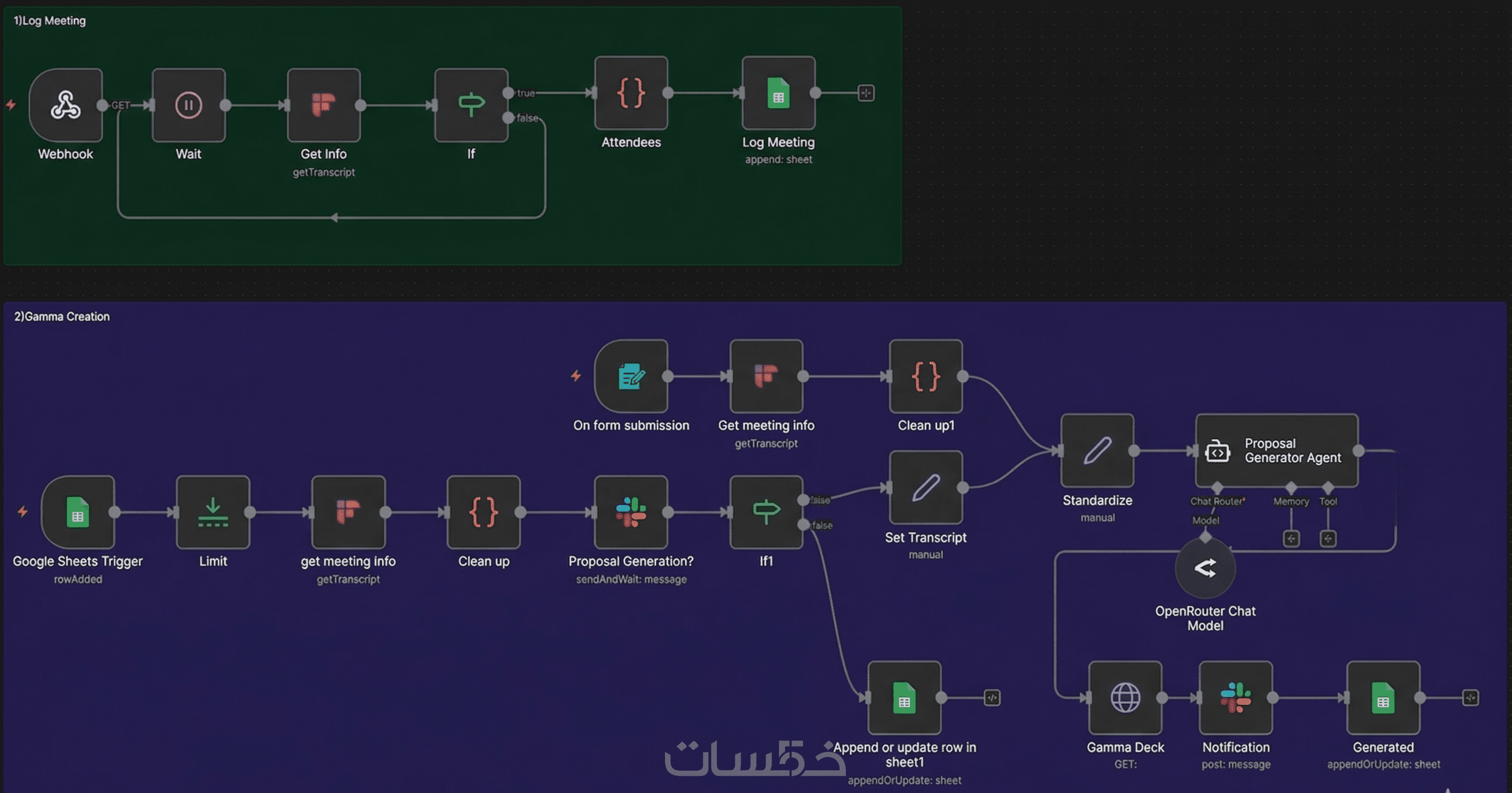Open the Gamma Deck HTTP node
The image size is (1512, 793).
1125,698
